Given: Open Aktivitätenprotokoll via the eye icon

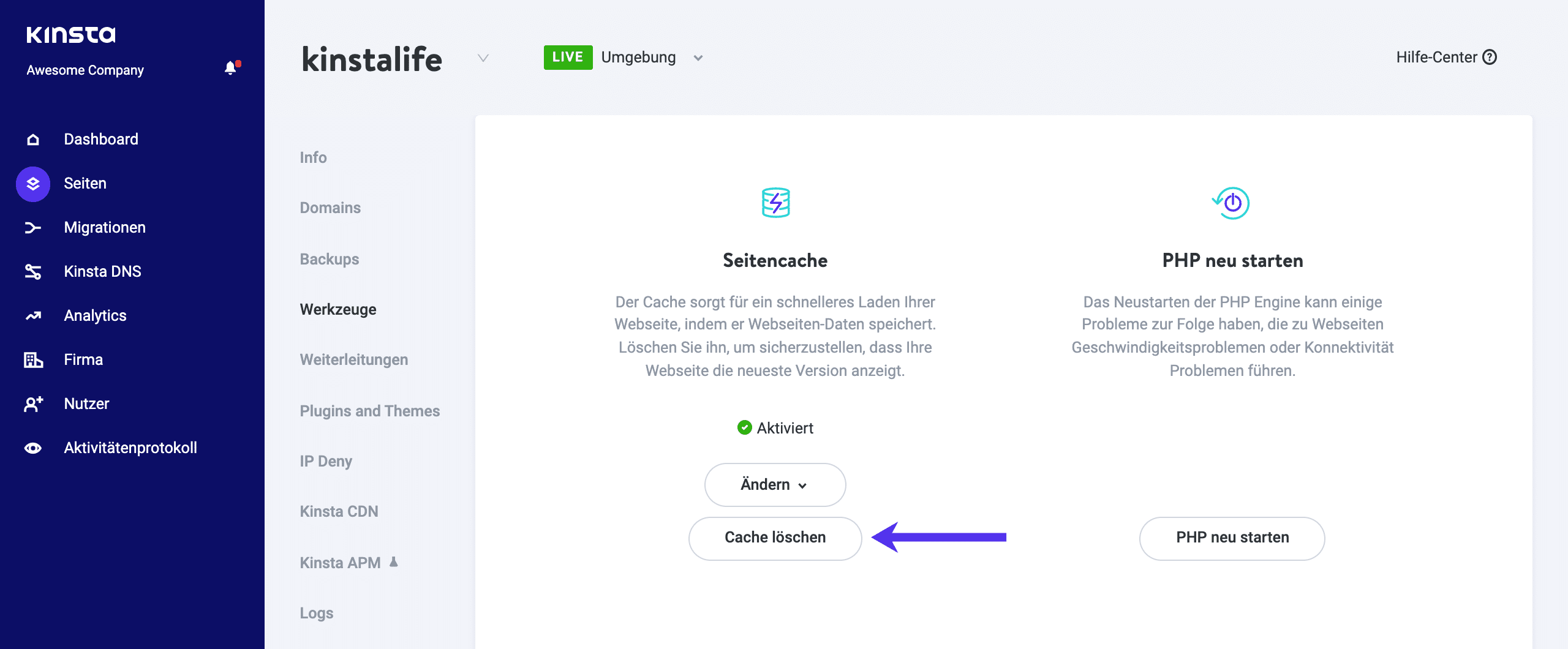Looking at the screenshot, I should [32, 448].
